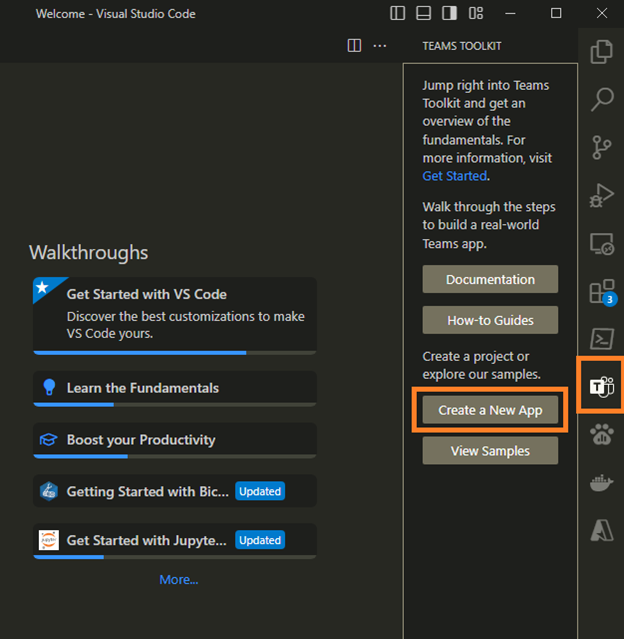
Task: Open Customize Layout icon in title bar
Action: (476, 13)
